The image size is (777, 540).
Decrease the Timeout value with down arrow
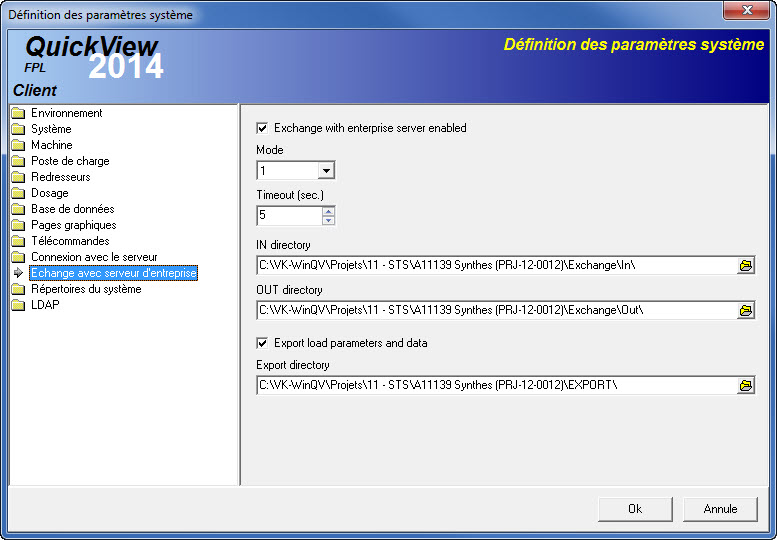click(328, 220)
